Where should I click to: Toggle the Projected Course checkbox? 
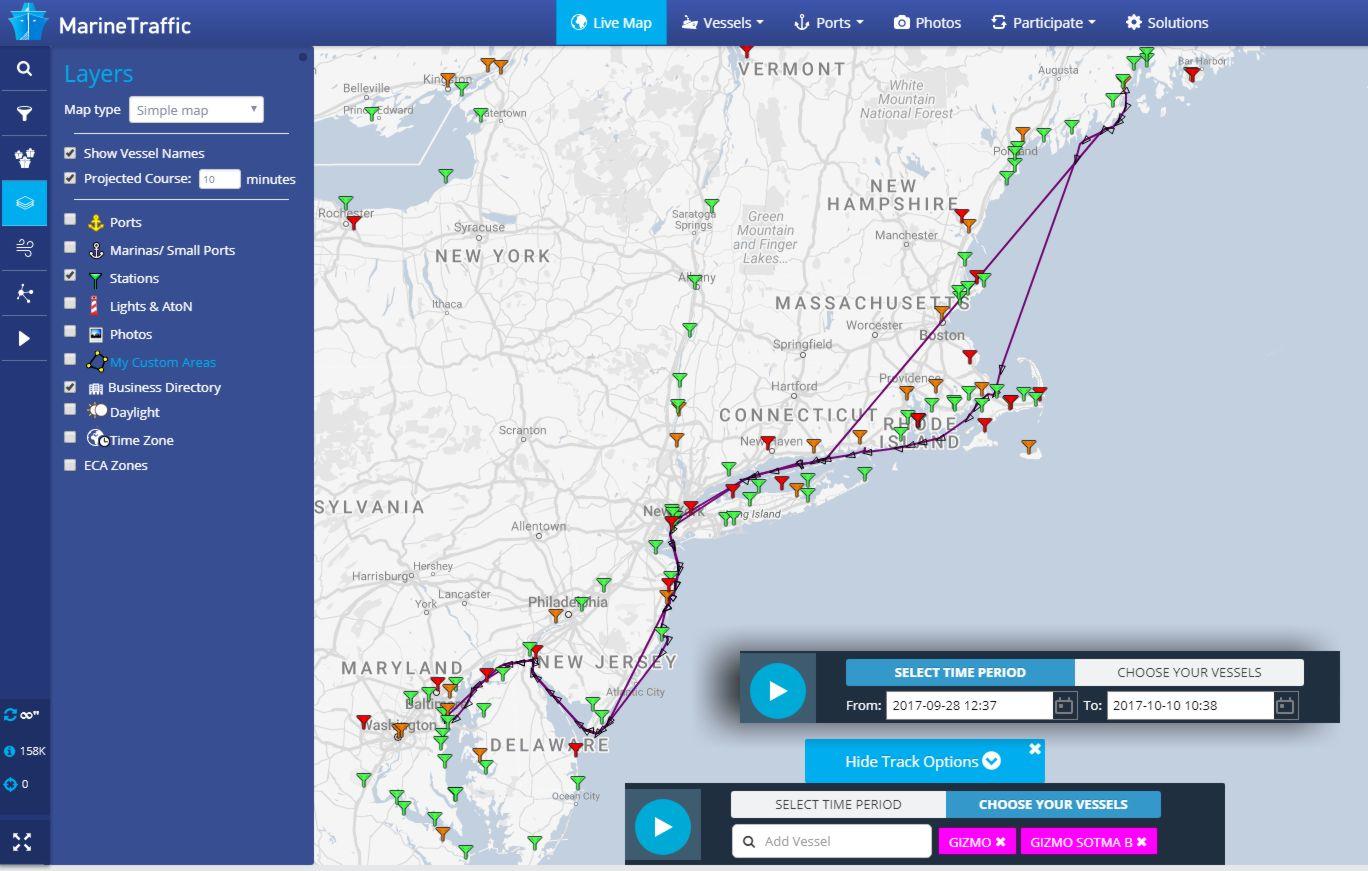pos(70,178)
